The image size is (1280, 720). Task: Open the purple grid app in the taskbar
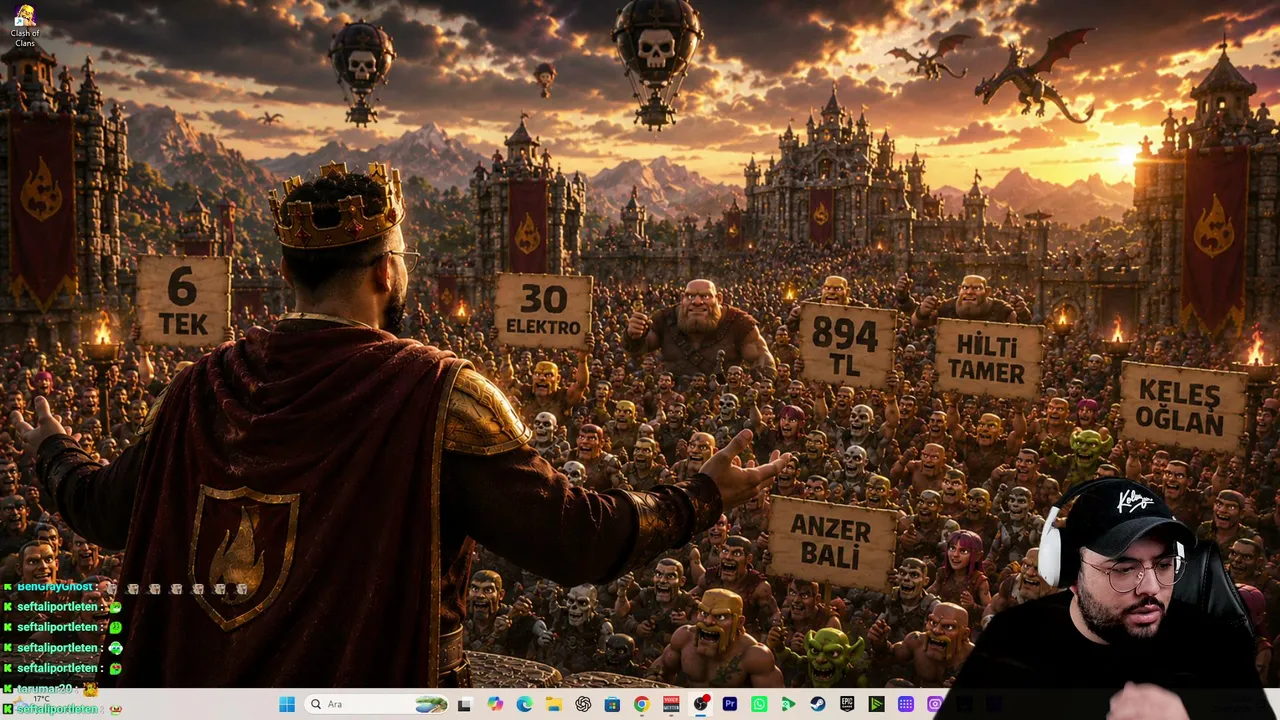click(906, 704)
